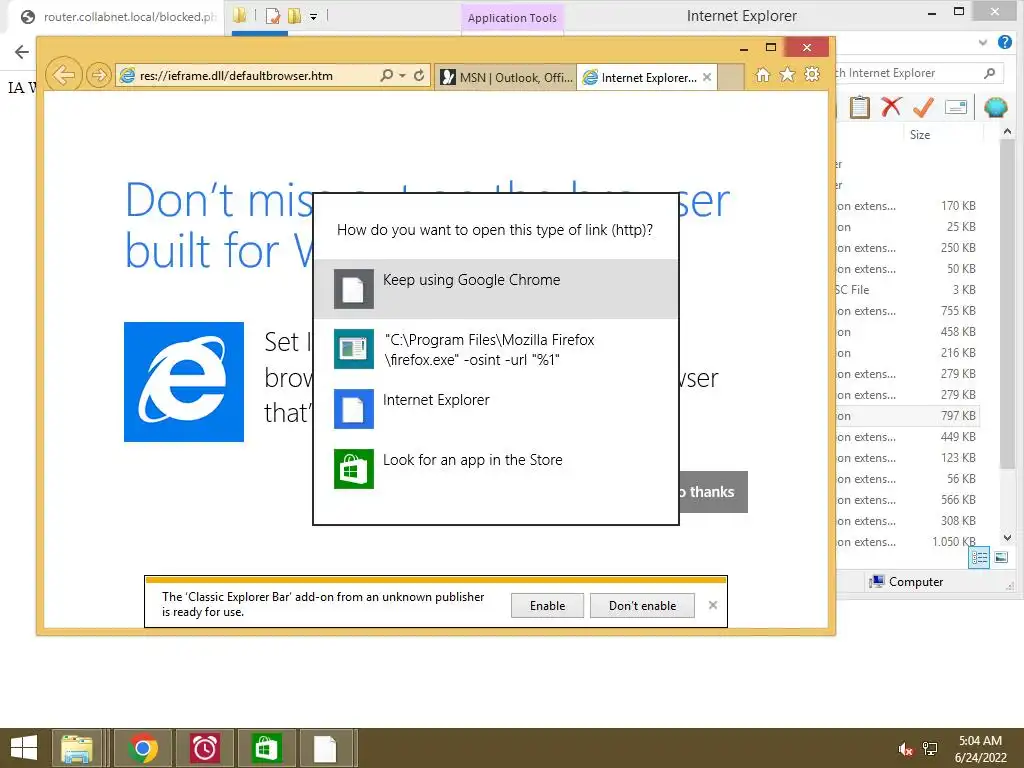Click the help question mark in File Explorer

point(1005,42)
